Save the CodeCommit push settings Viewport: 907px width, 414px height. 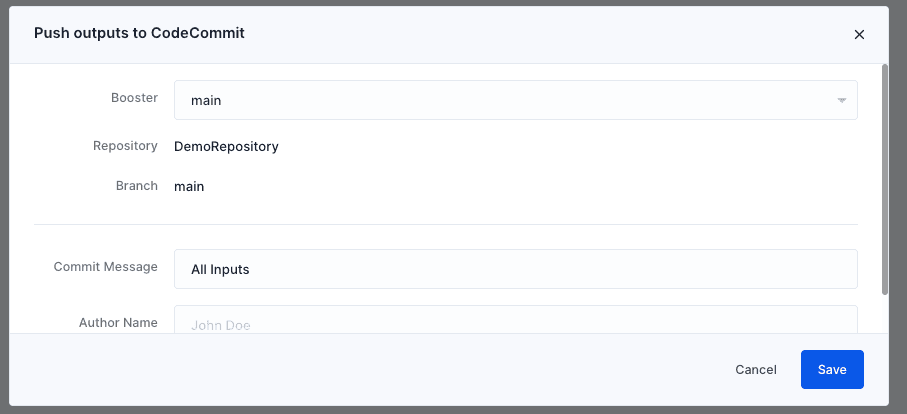(832, 369)
